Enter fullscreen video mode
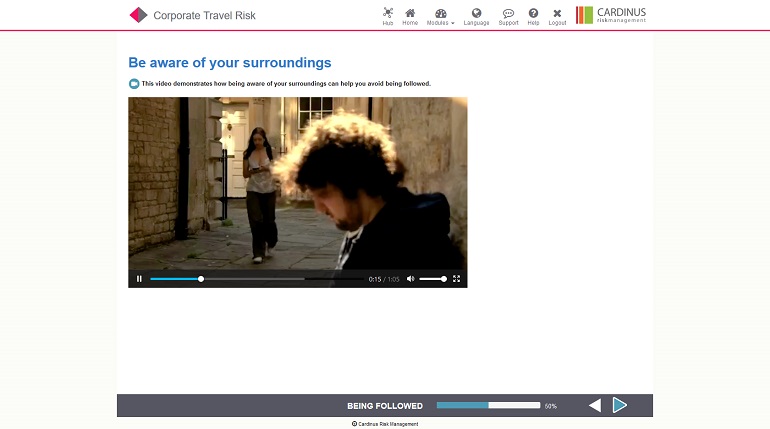The width and height of the screenshot is (770, 429). 457,279
